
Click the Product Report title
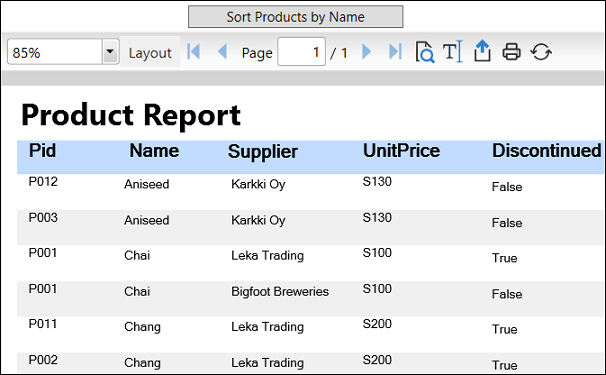pos(131,115)
